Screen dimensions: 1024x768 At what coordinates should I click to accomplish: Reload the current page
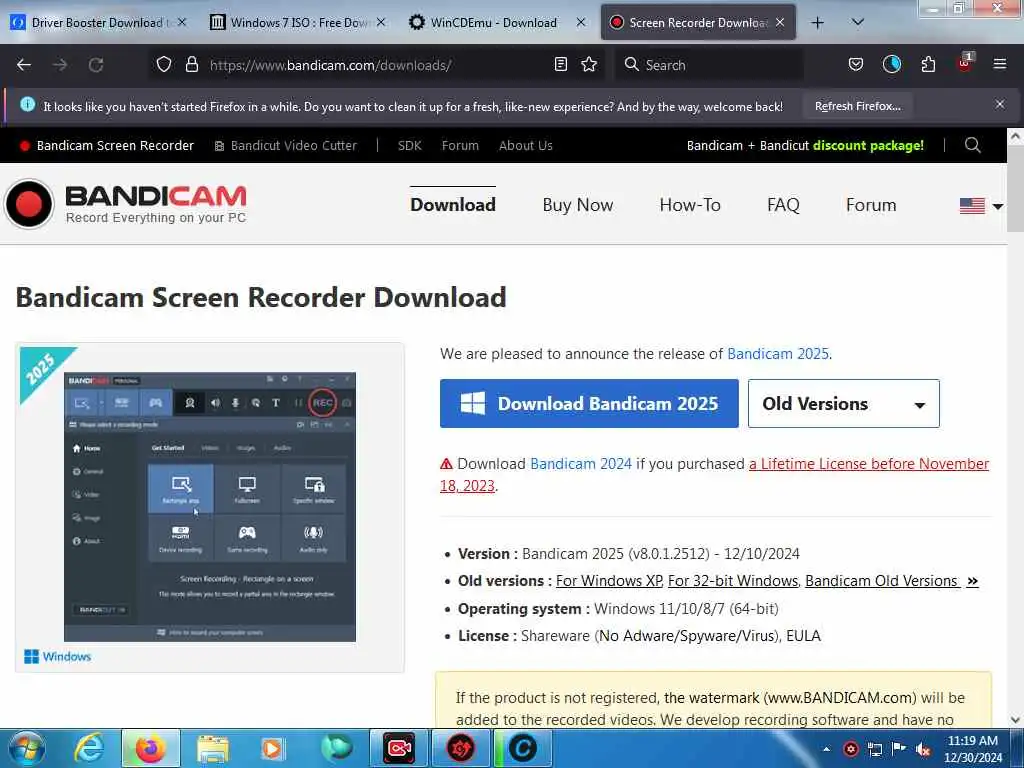click(96, 65)
